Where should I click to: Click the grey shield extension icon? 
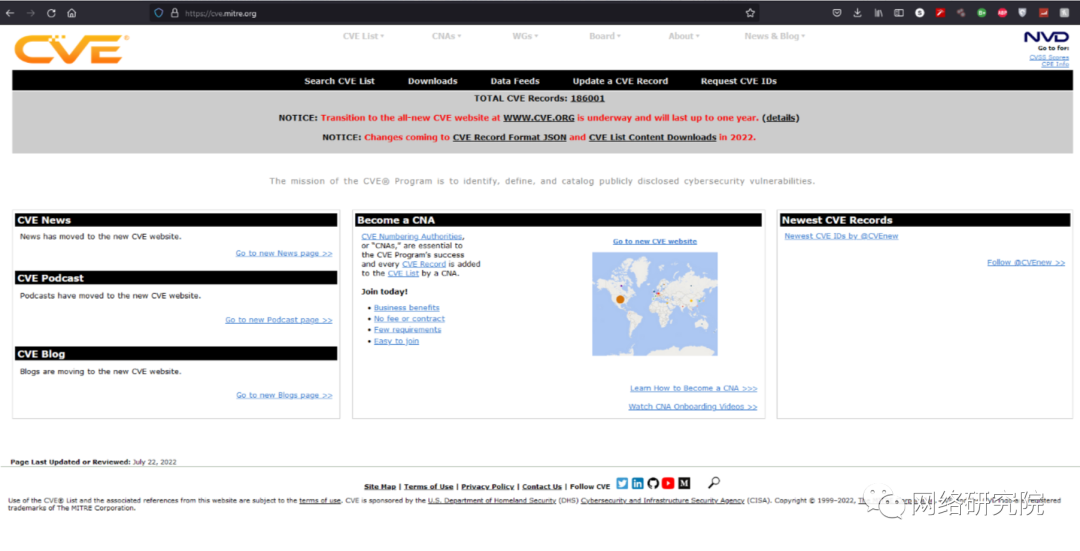click(x=1023, y=13)
